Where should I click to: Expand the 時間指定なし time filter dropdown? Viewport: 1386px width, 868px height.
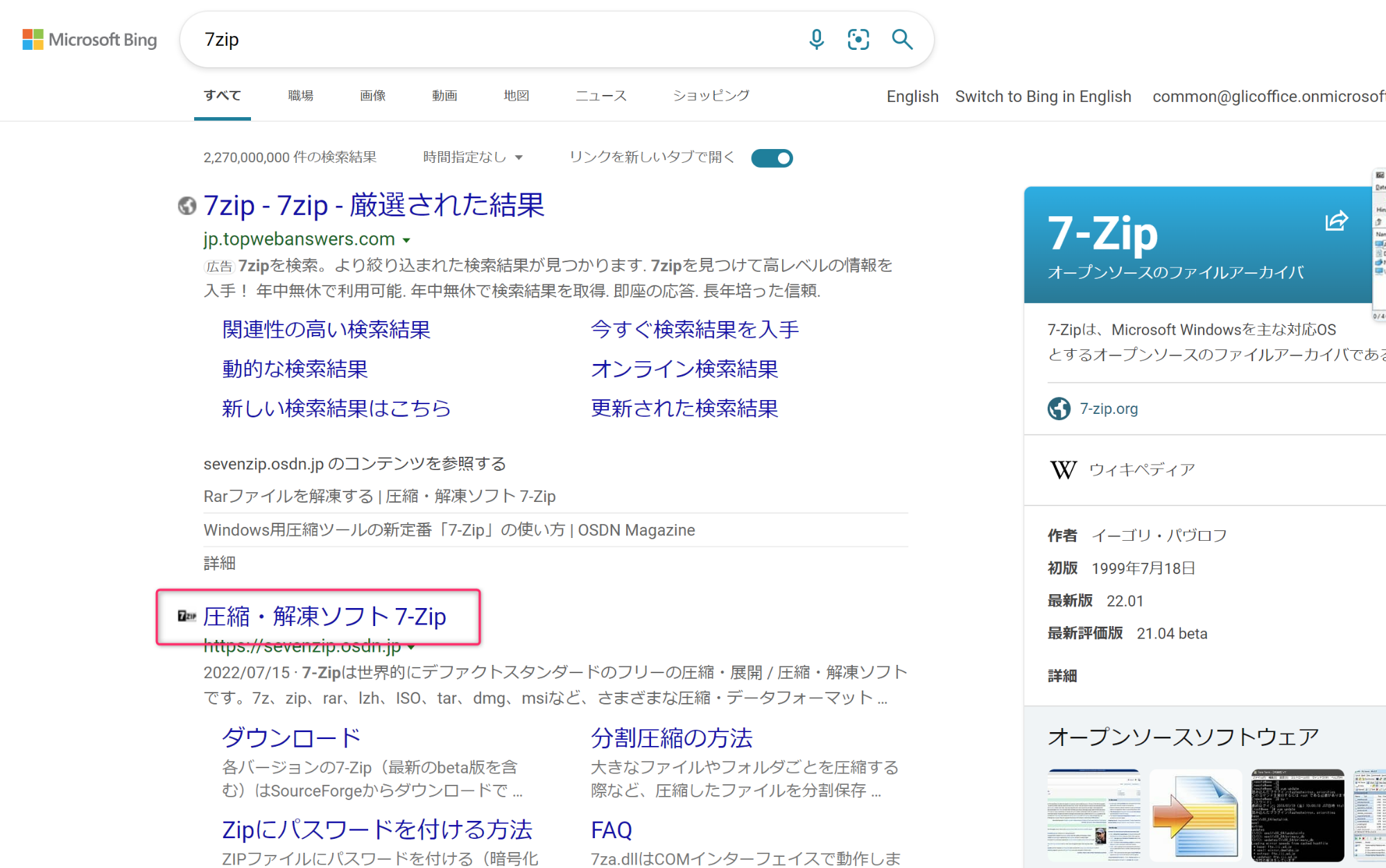(473, 157)
